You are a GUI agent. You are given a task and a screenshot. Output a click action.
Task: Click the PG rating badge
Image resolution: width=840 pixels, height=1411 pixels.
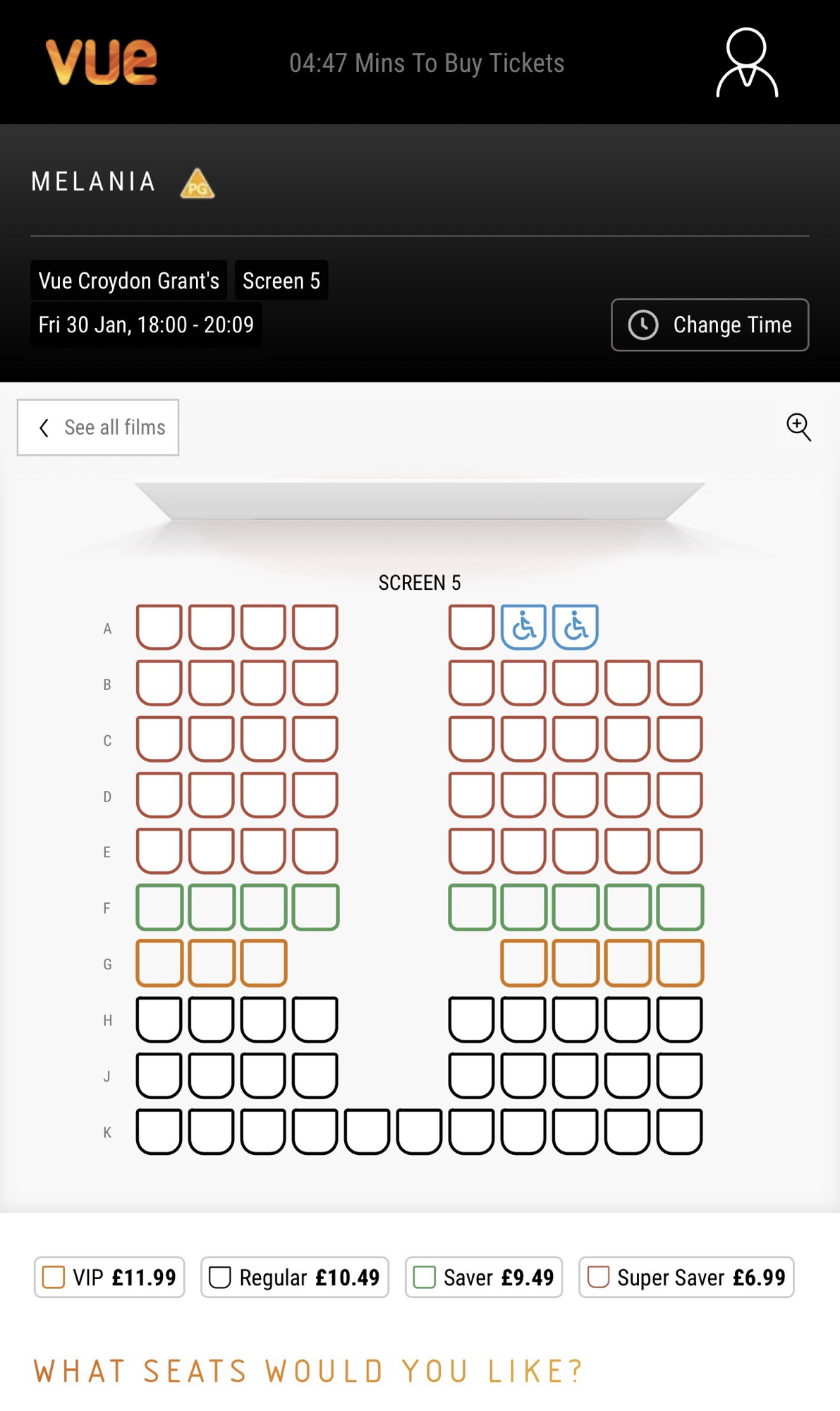(197, 183)
